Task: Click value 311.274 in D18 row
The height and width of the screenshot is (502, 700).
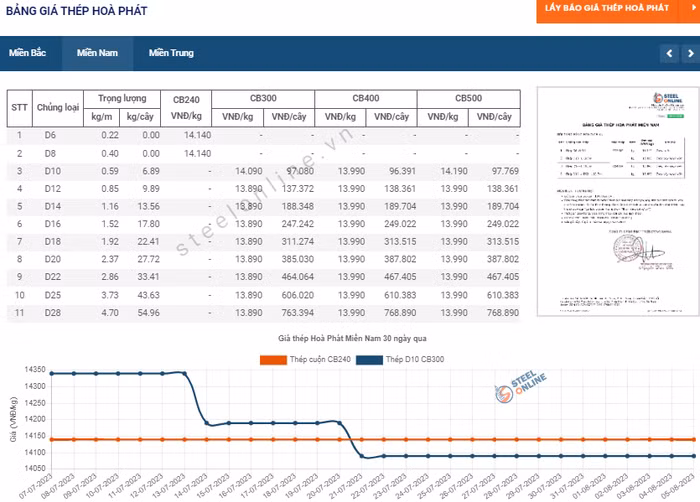Action: [298, 242]
